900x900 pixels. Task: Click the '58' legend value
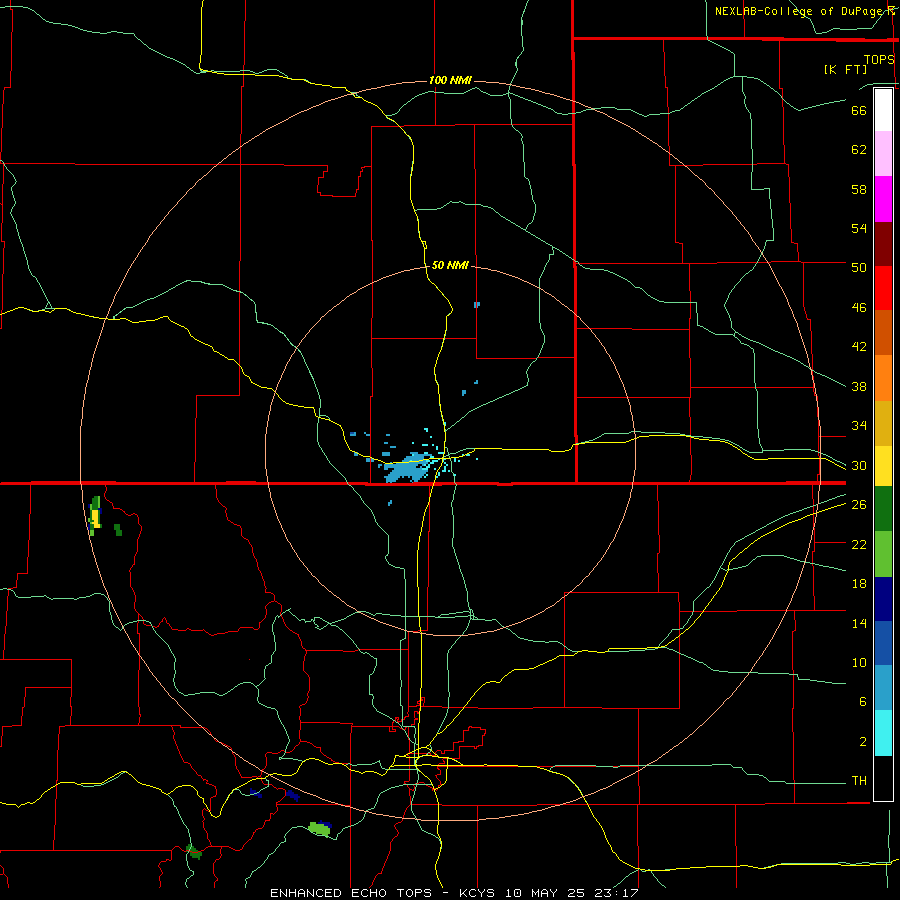(x=859, y=189)
